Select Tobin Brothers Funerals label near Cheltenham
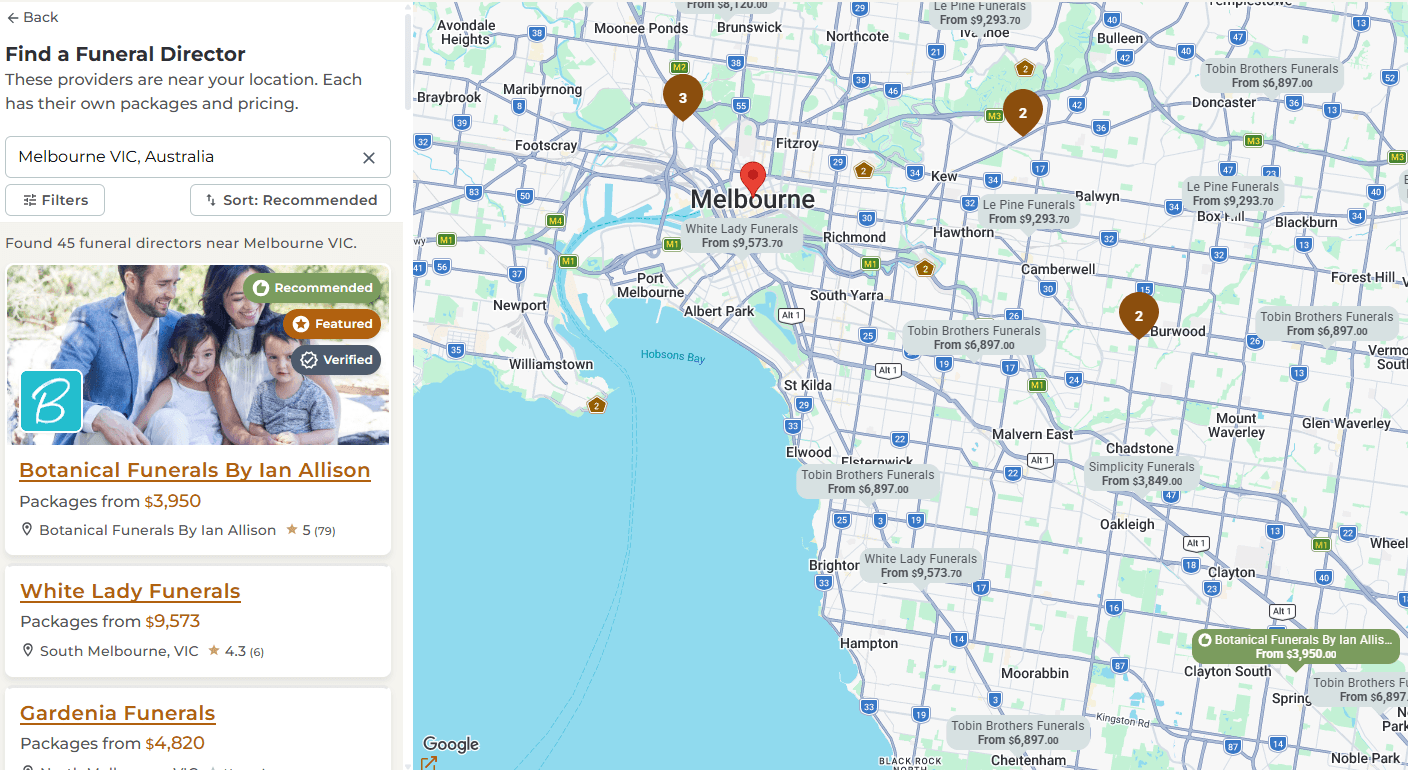This screenshot has width=1408, height=770. point(1018,733)
